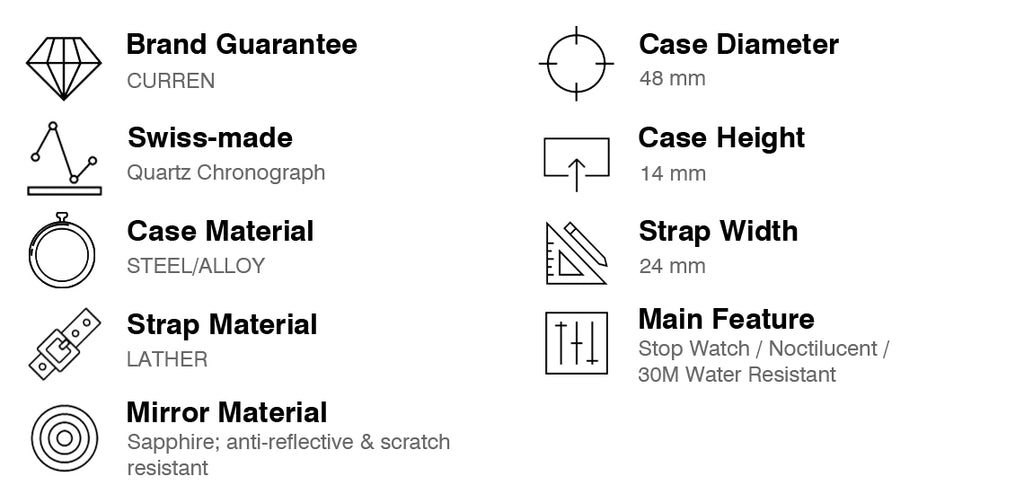Viewport: 1024px width, 503px height.
Task: Click the 24 mm strap width value
Action: 673,267
